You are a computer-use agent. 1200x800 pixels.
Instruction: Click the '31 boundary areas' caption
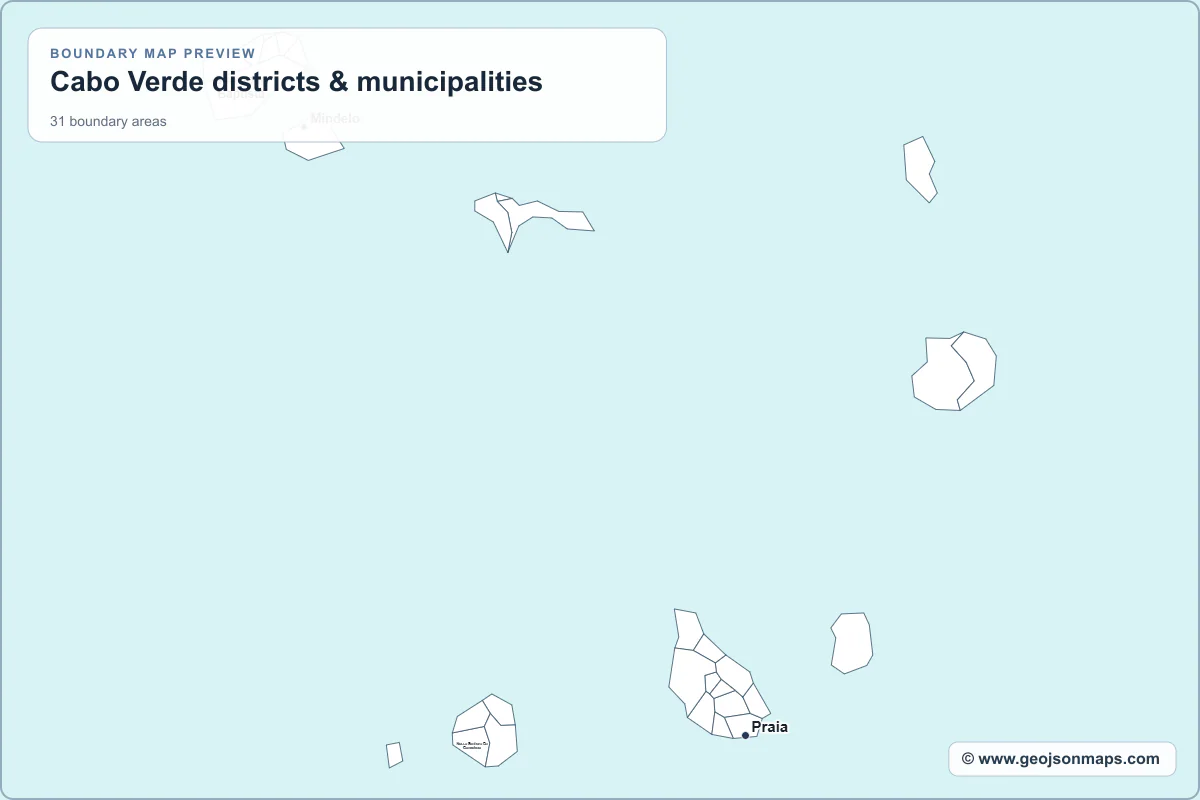108,121
